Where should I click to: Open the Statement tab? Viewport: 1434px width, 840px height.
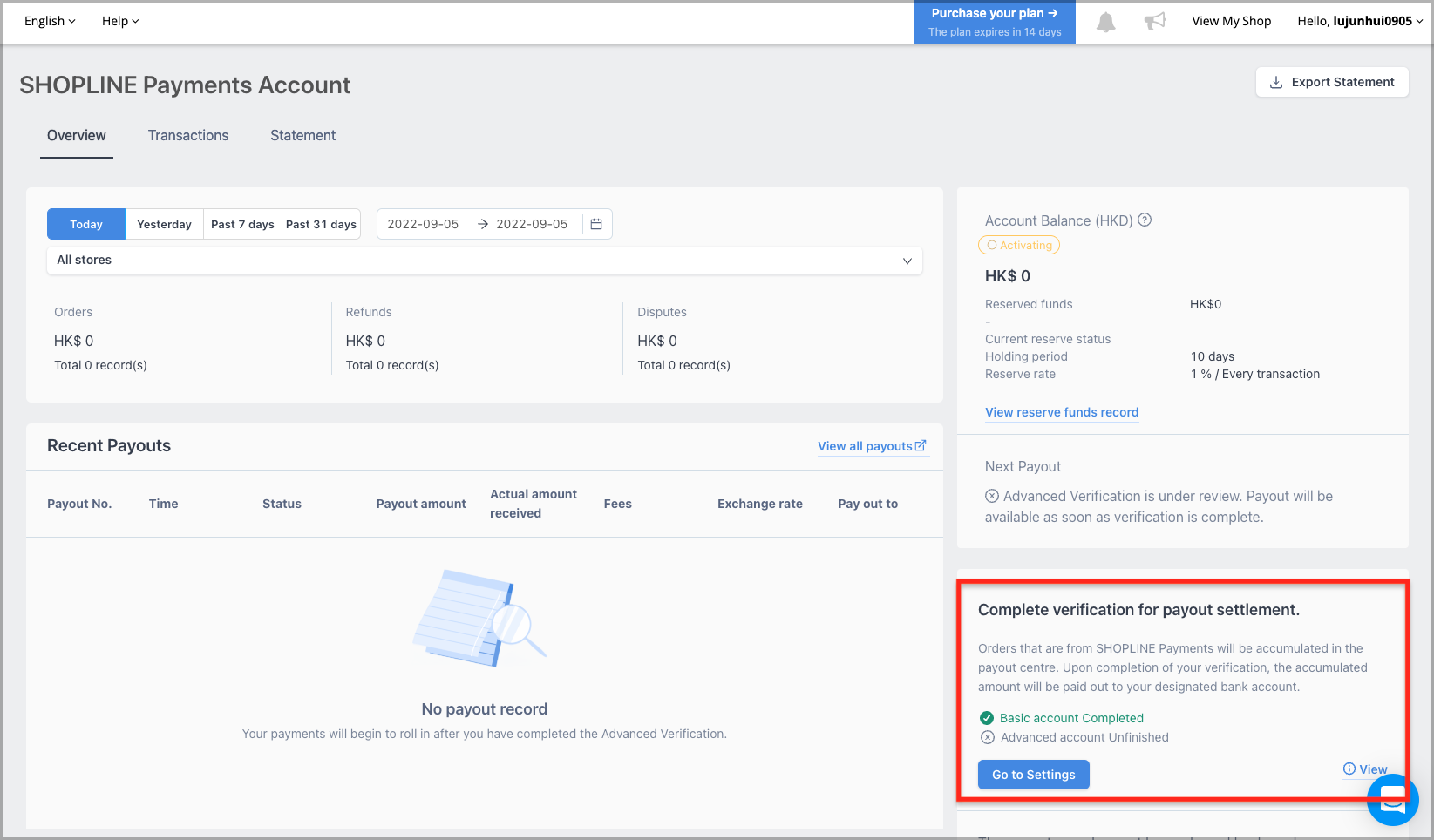click(302, 135)
